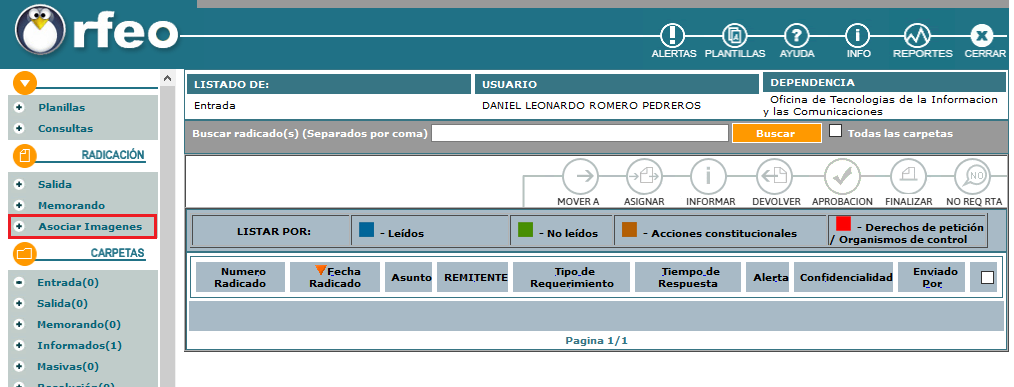Click the orange Buscar button
1014x387 pixels.
[x=776, y=133]
